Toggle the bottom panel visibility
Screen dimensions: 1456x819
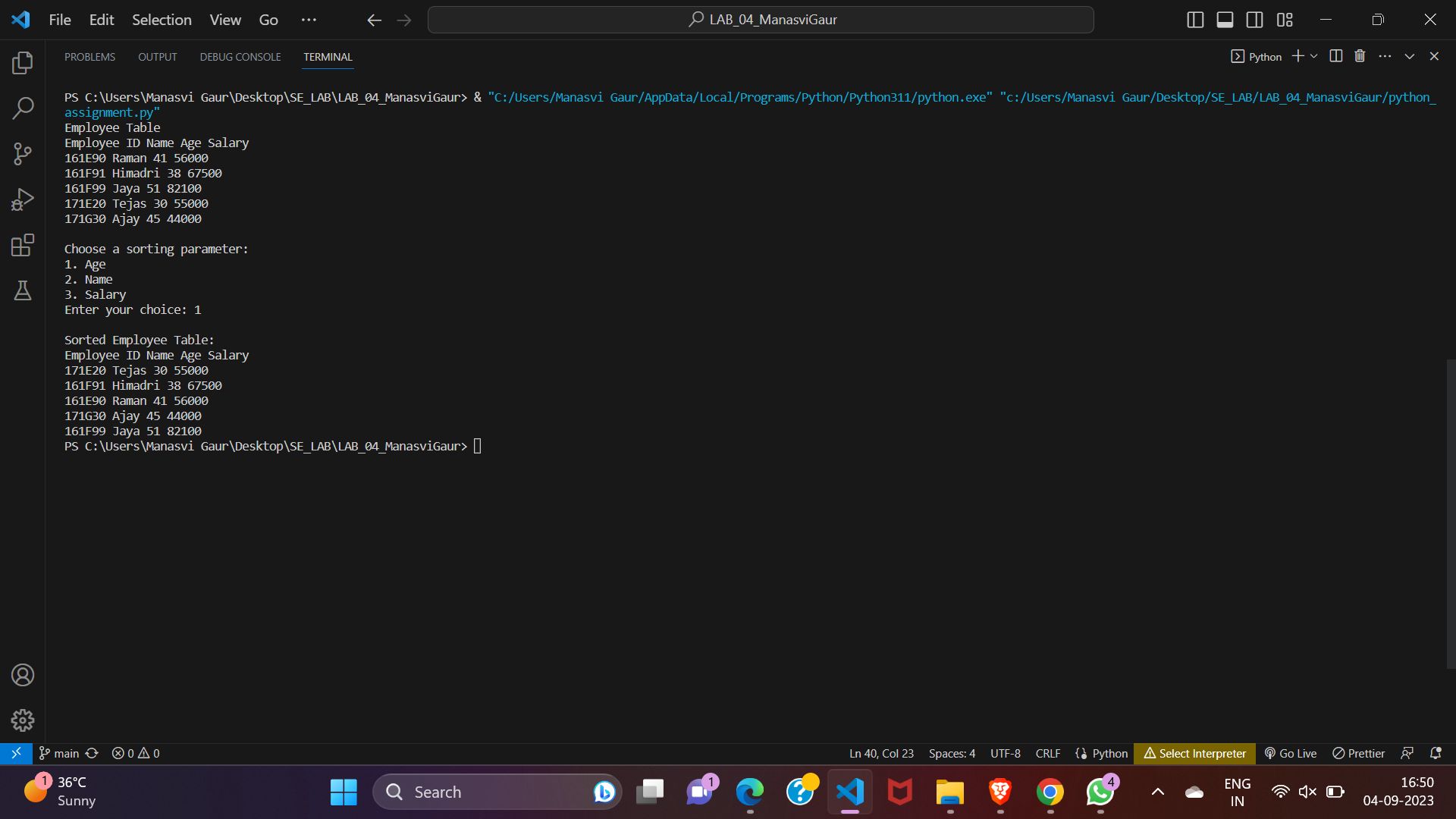1225,20
